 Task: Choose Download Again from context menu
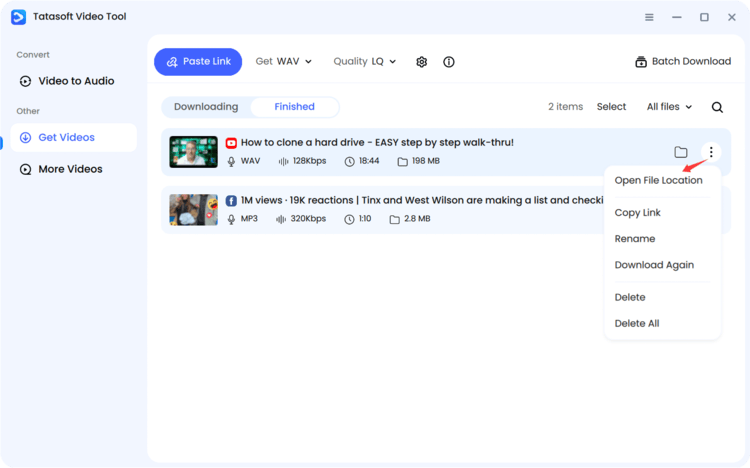[654, 265]
